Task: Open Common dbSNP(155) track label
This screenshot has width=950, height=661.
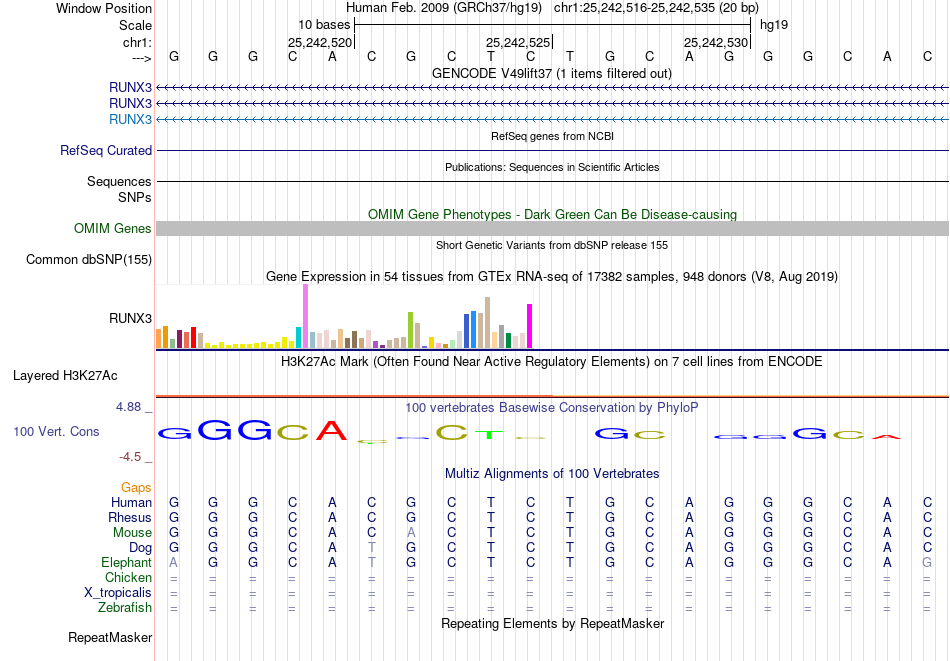Action: [x=89, y=259]
